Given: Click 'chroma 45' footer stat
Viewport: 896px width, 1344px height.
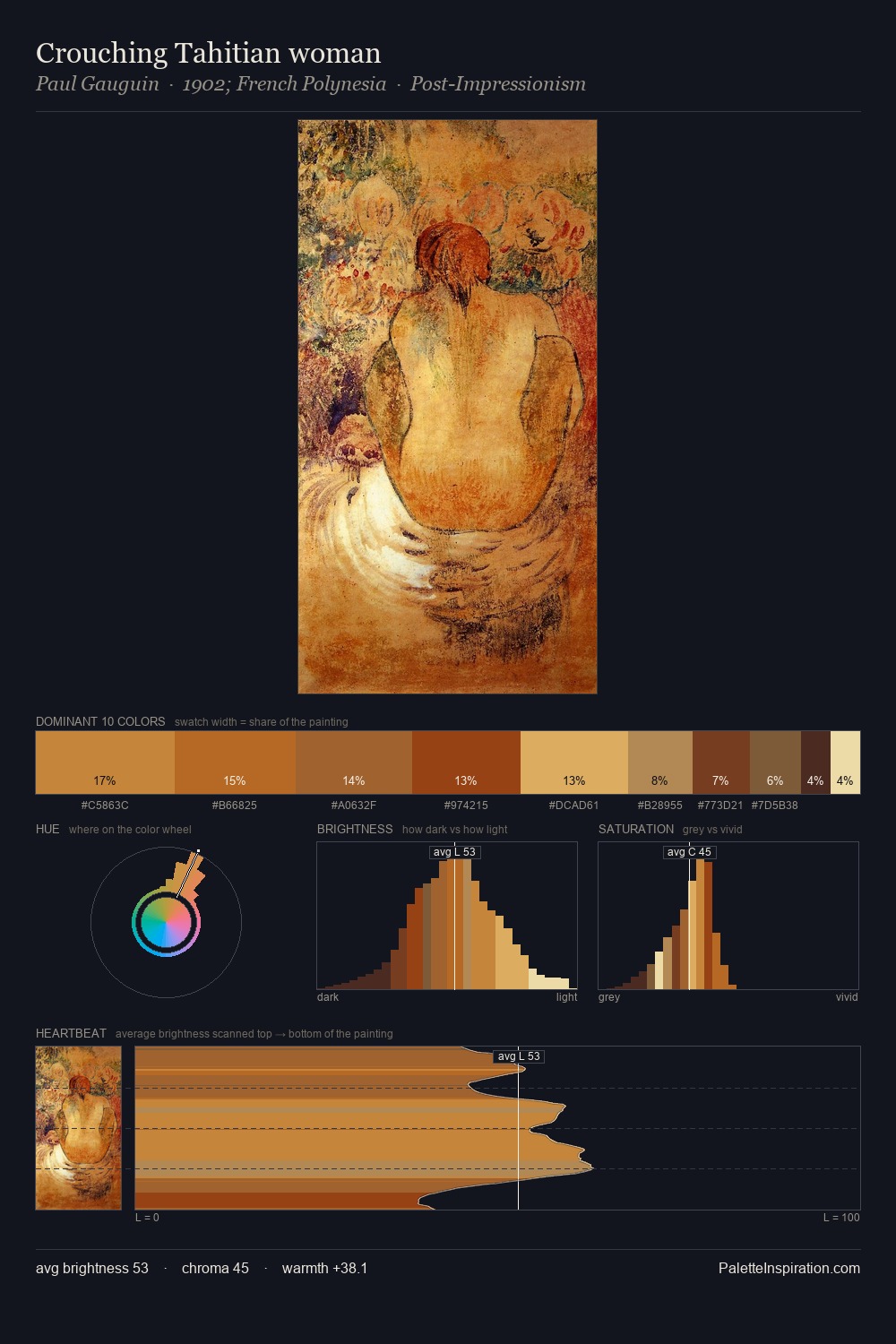Looking at the screenshot, I should click(x=215, y=1268).
